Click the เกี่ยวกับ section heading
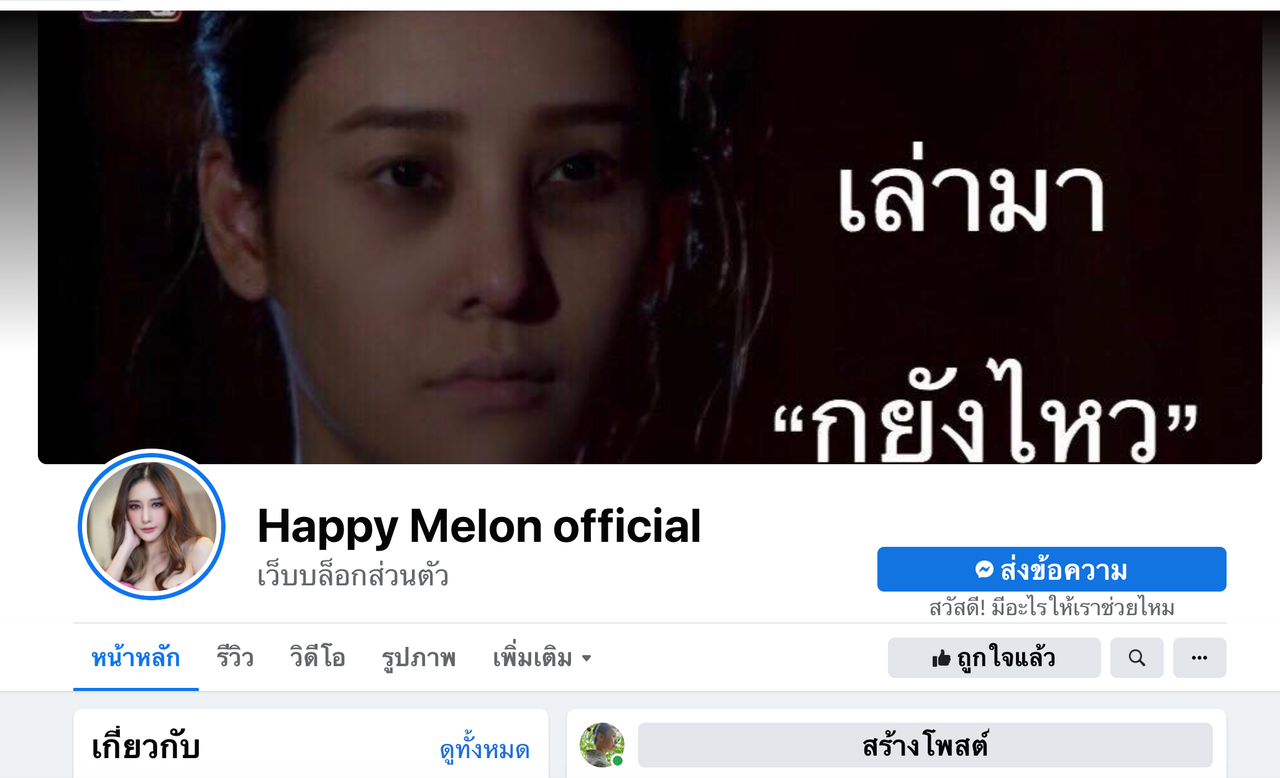1280x778 pixels. tap(146, 747)
